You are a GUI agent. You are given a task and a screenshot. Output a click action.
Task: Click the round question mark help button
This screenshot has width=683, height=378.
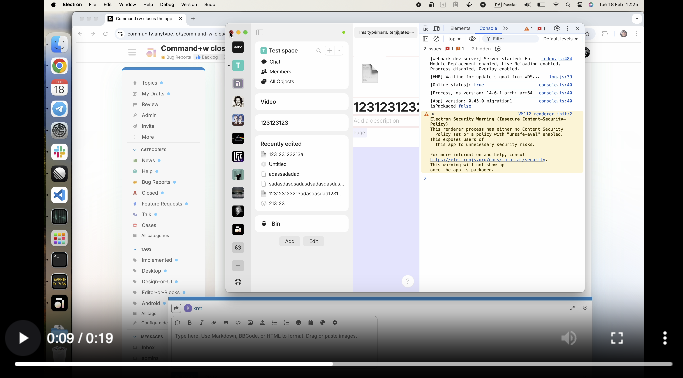(x=407, y=281)
